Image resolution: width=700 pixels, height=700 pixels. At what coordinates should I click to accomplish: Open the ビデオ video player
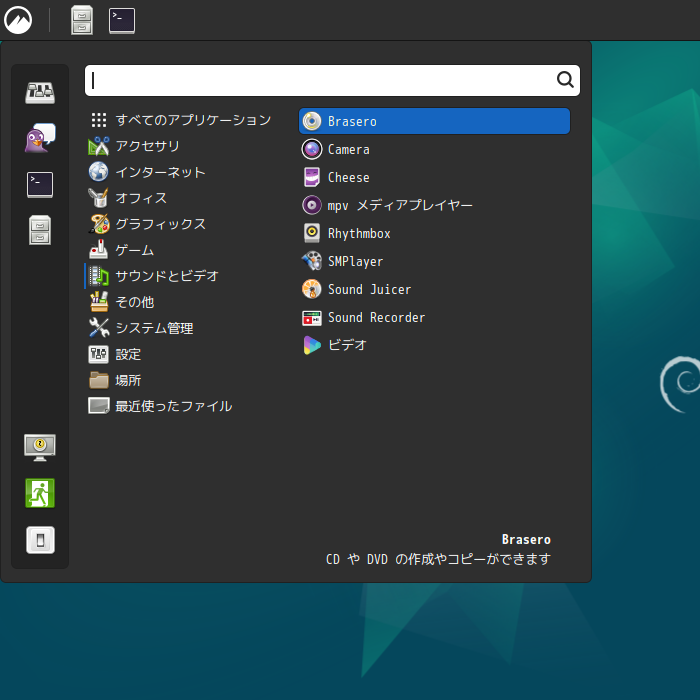347,345
